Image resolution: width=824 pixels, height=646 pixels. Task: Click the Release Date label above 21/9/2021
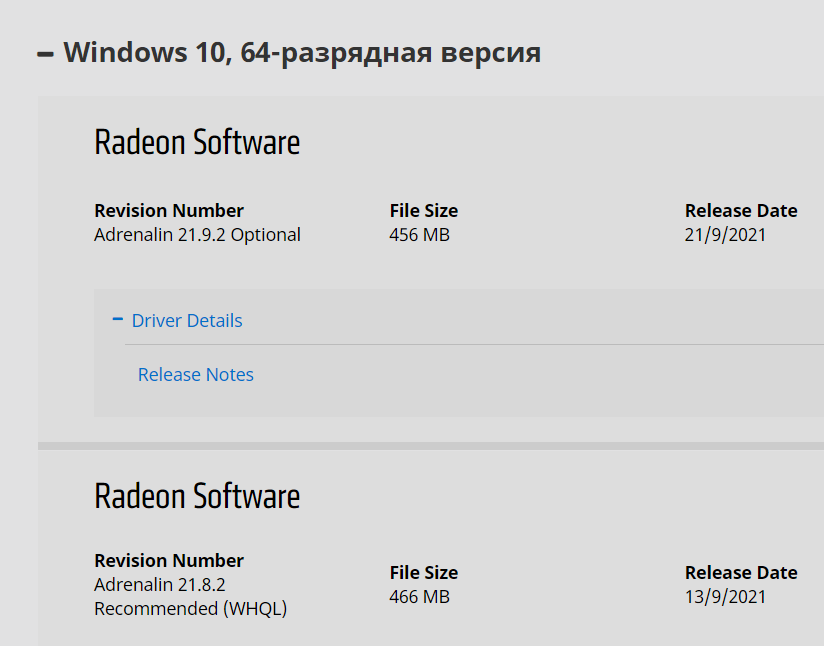click(x=741, y=211)
